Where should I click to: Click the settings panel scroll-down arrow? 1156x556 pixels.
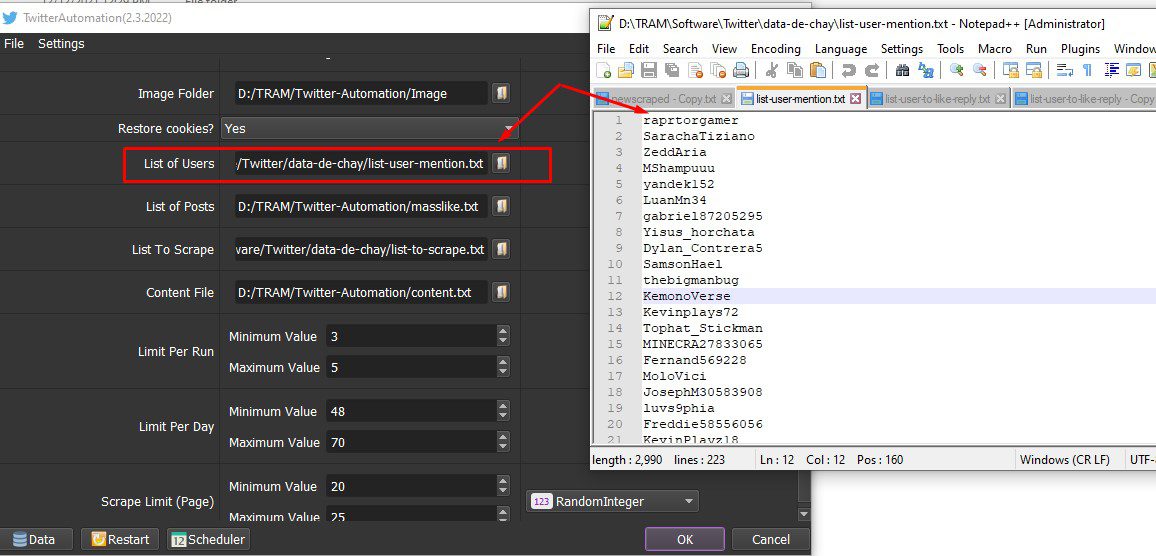(804, 514)
